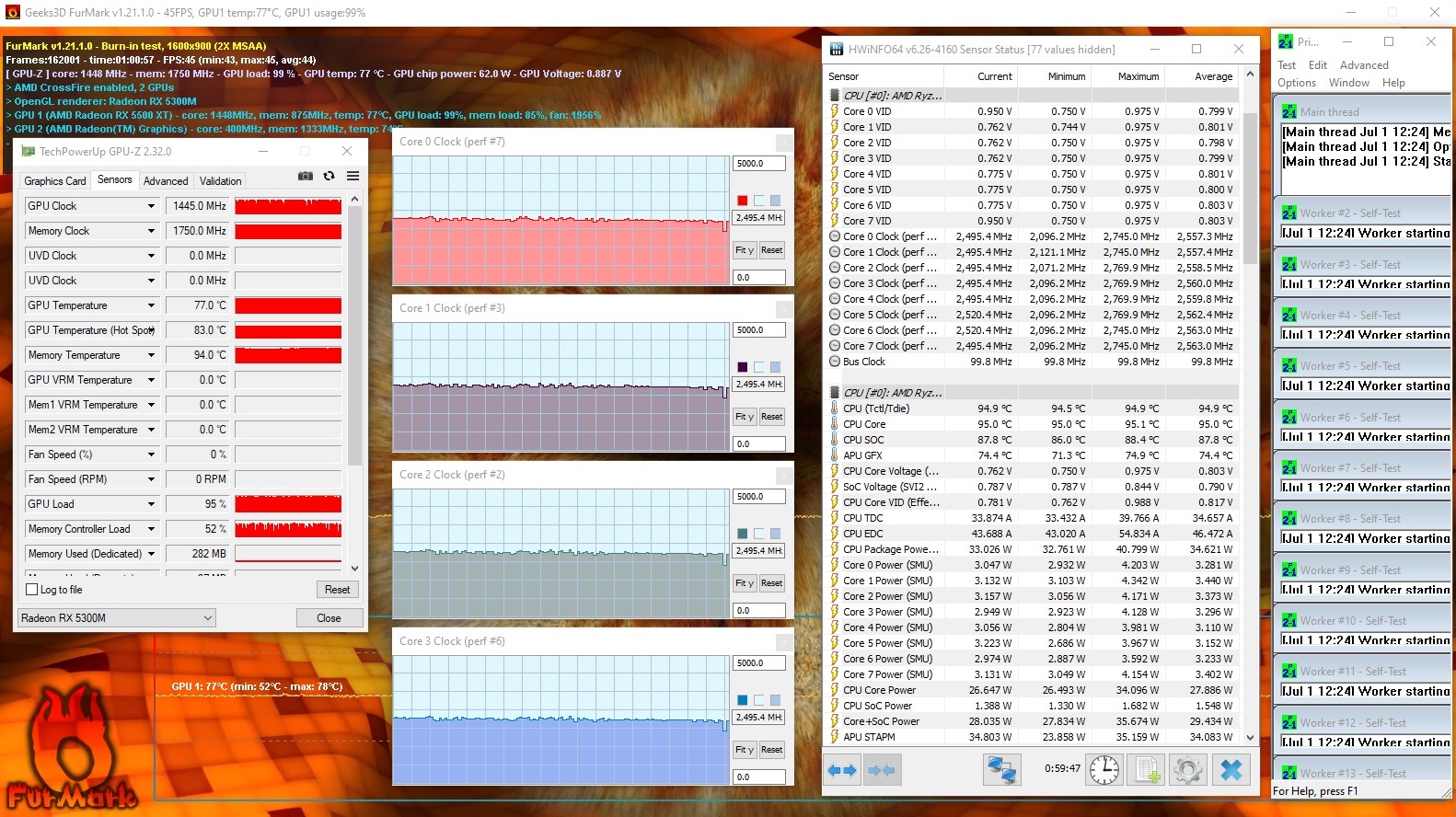
Task: Click HWiNFO collapse columns arrows icon
Action: click(882, 770)
